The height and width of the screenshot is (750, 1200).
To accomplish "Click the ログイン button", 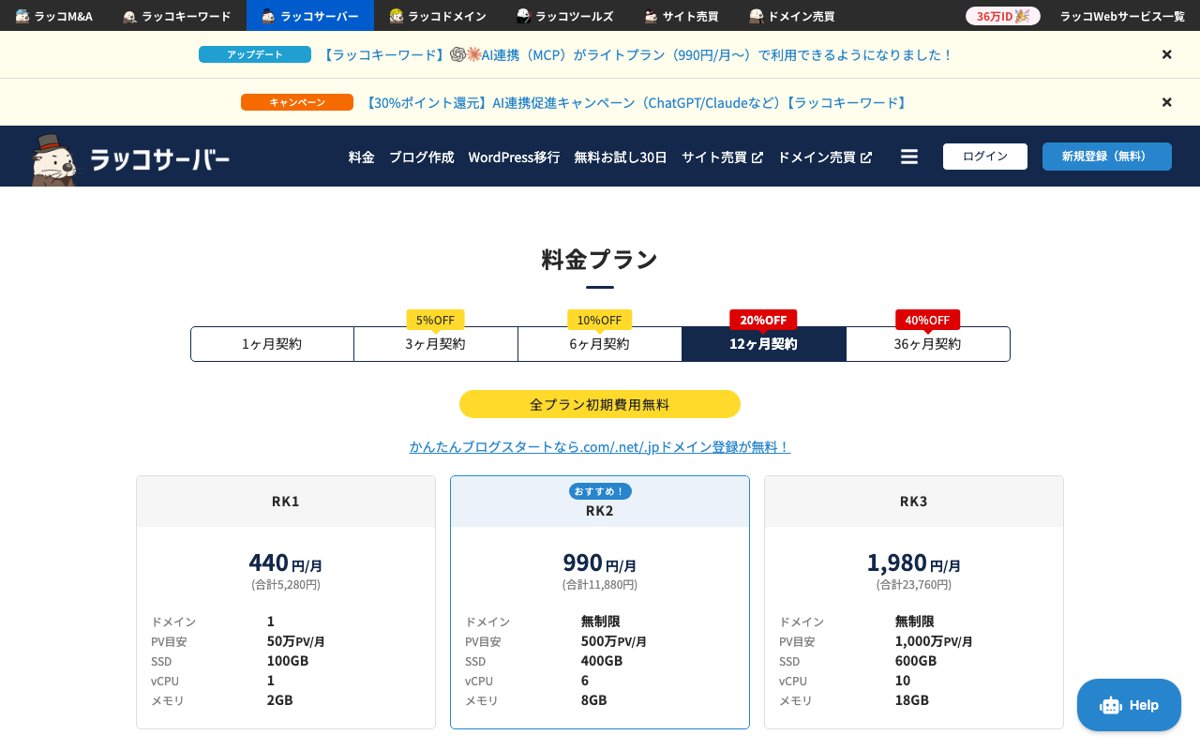I will tap(985, 156).
